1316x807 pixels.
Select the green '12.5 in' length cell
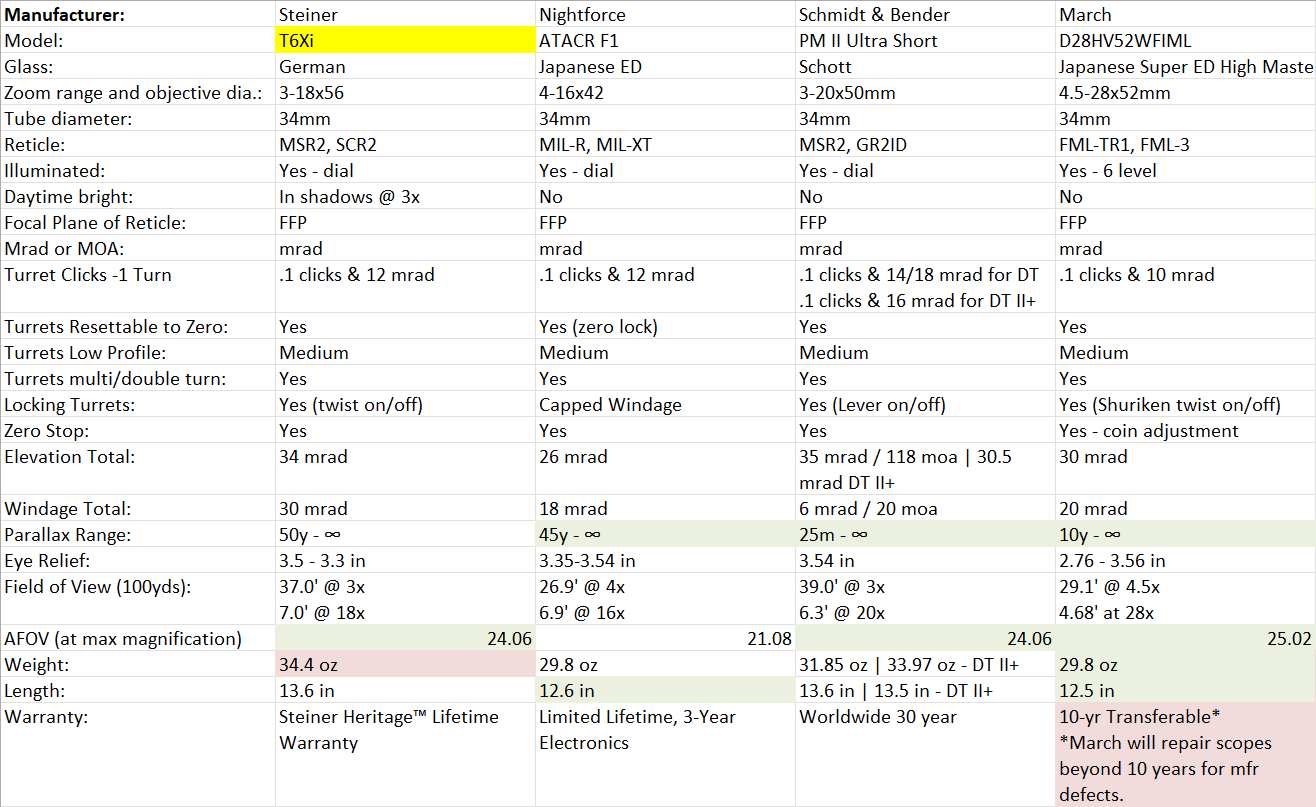[x=1186, y=691]
